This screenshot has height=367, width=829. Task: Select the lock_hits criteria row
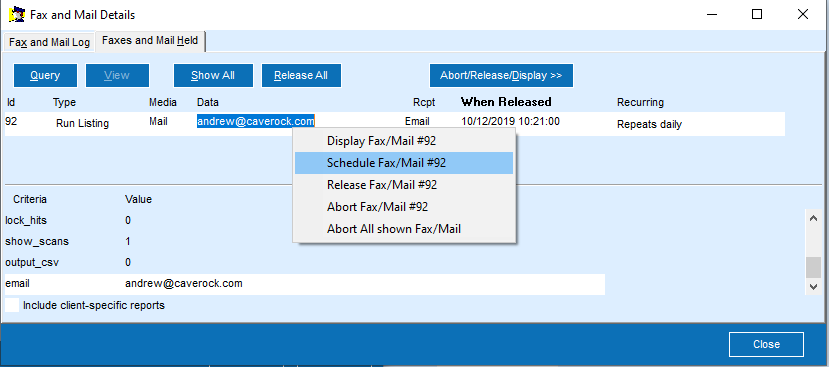click(x=26, y=220)
